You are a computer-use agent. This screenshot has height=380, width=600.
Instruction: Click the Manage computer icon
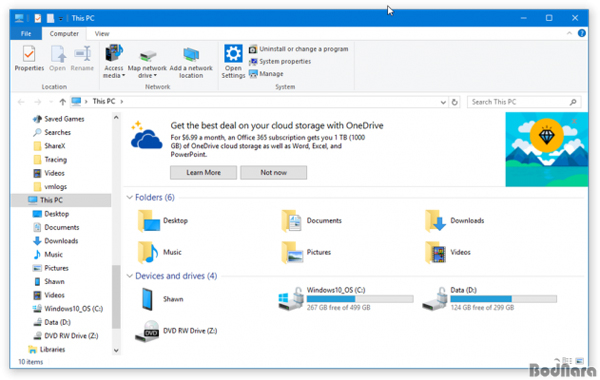click(253, 74)
